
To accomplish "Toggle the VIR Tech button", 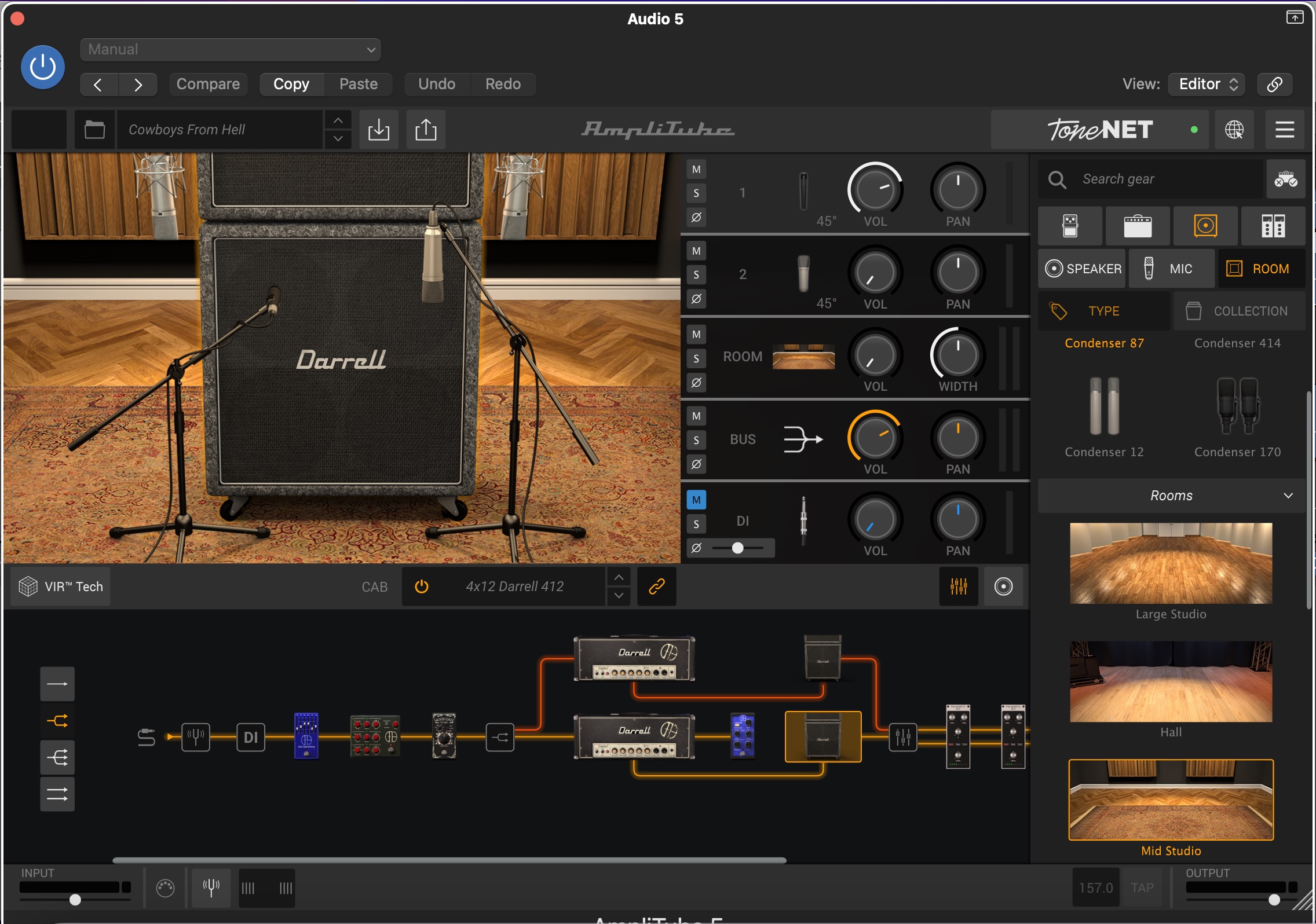I will (61, 587).
